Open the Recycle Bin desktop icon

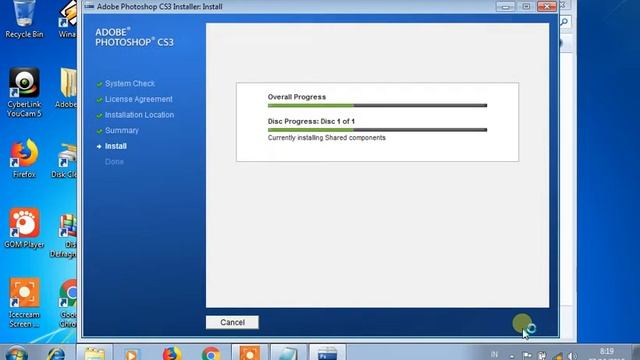click(24, 19)
